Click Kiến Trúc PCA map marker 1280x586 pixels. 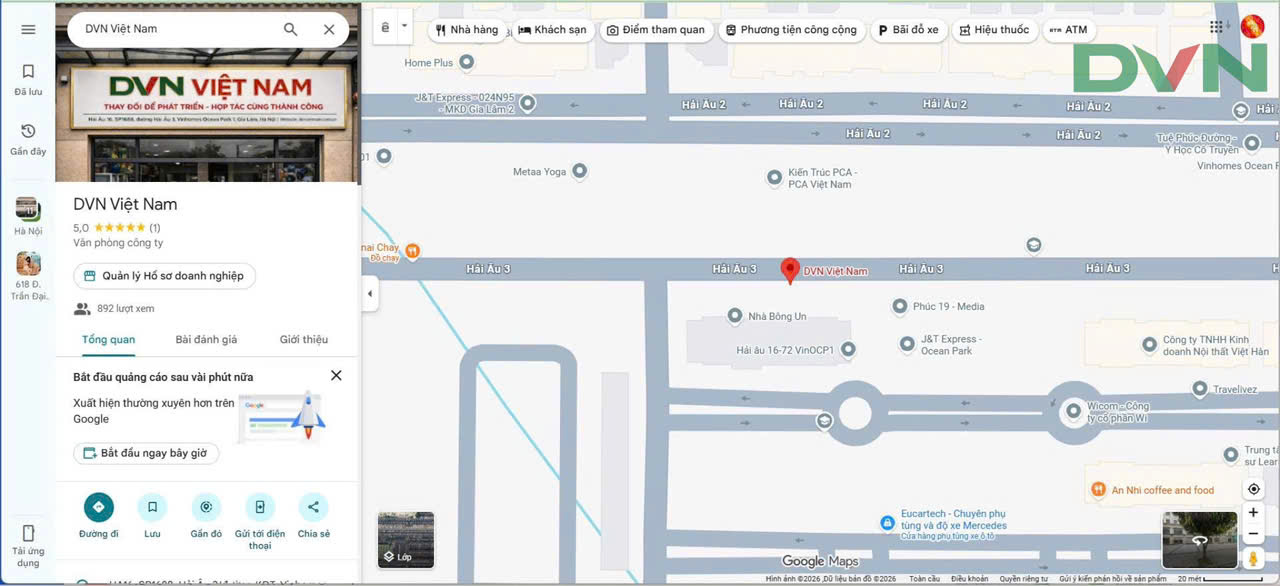(x=774, y=178)
